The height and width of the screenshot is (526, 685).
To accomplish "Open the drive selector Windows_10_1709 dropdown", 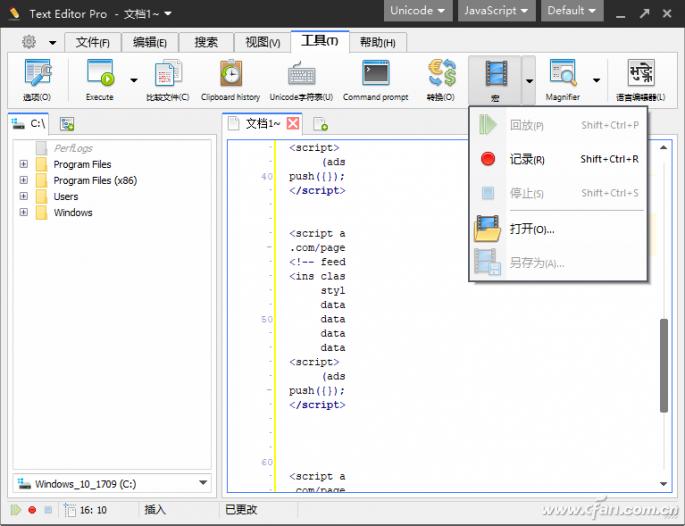I will [112, 484].
